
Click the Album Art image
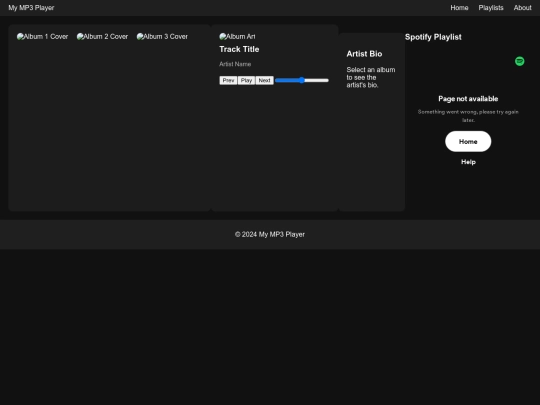pos(237,37)
